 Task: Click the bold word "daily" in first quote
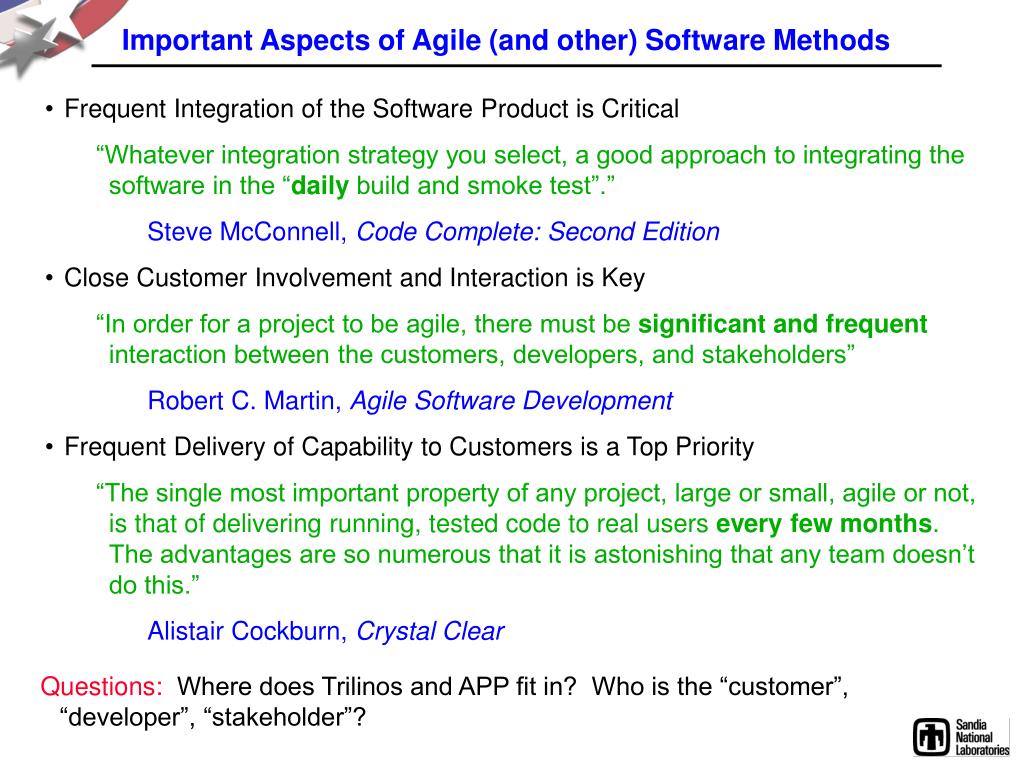[320, 186]
